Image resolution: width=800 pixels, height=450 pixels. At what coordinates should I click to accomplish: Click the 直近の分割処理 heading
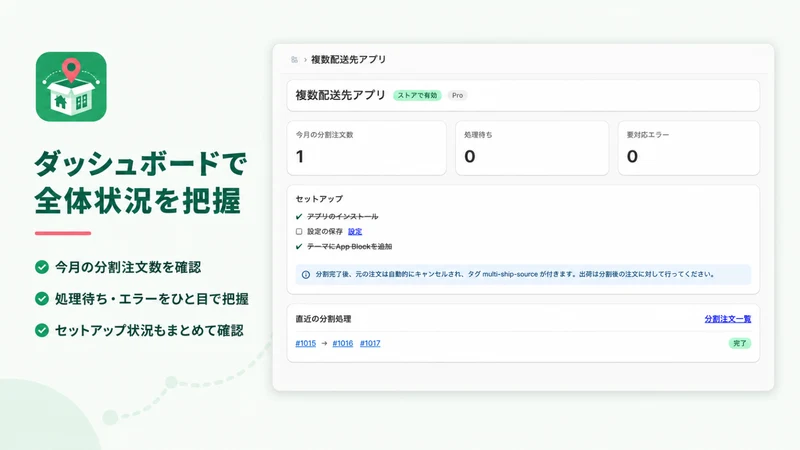coord(323,319)
